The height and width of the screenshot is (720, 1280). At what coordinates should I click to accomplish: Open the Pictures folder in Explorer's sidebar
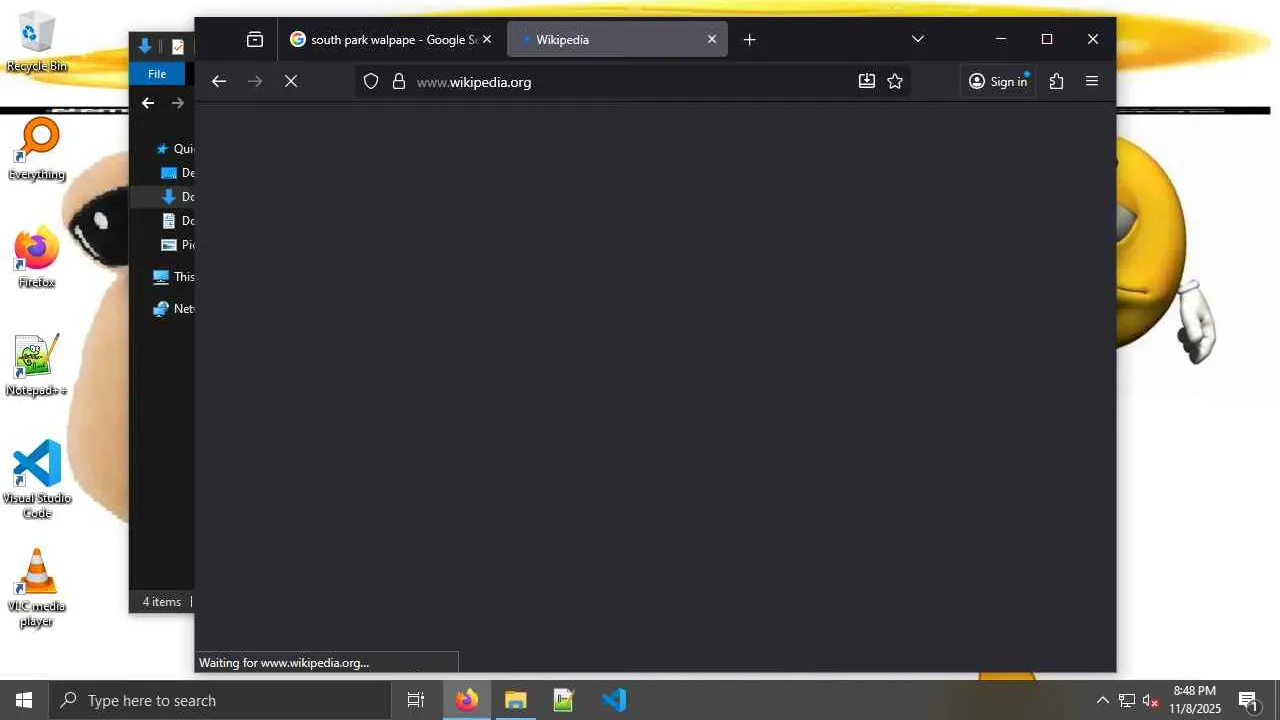[177, 245]
